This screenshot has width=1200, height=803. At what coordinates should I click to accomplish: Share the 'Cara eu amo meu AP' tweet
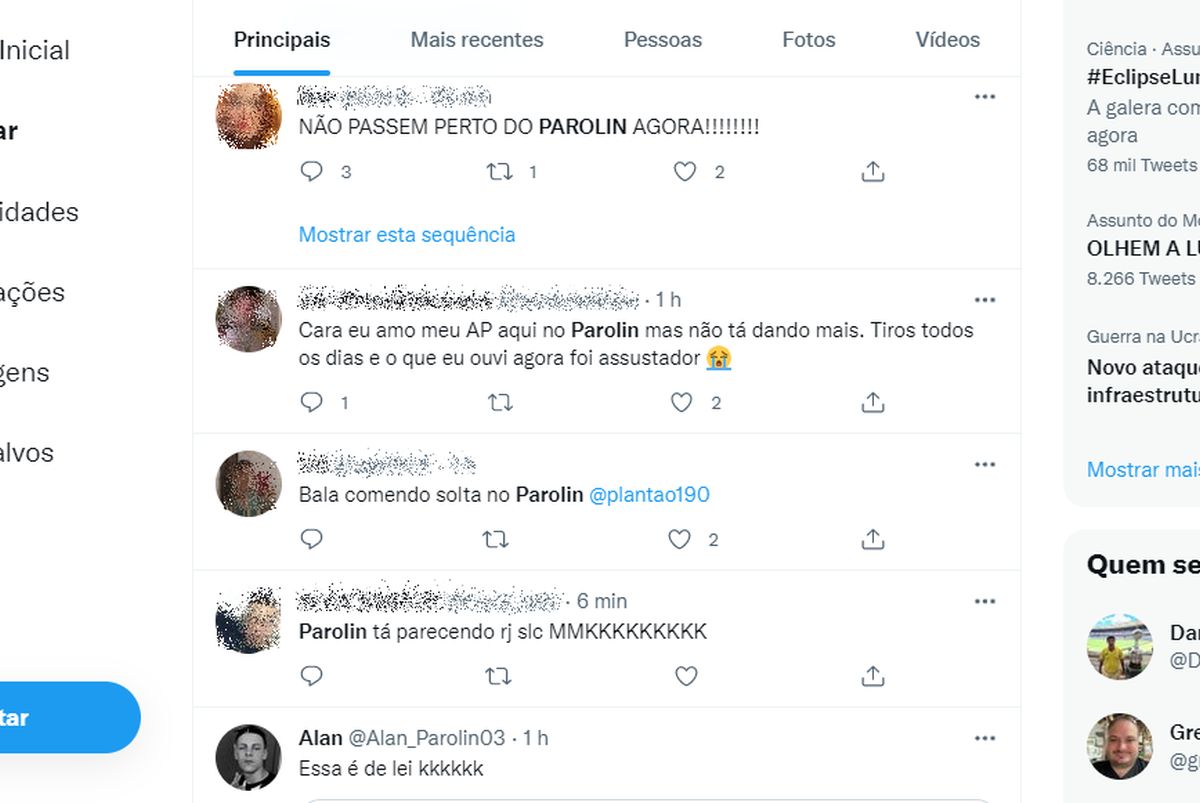pyautogui.click(x=873, y=402)
